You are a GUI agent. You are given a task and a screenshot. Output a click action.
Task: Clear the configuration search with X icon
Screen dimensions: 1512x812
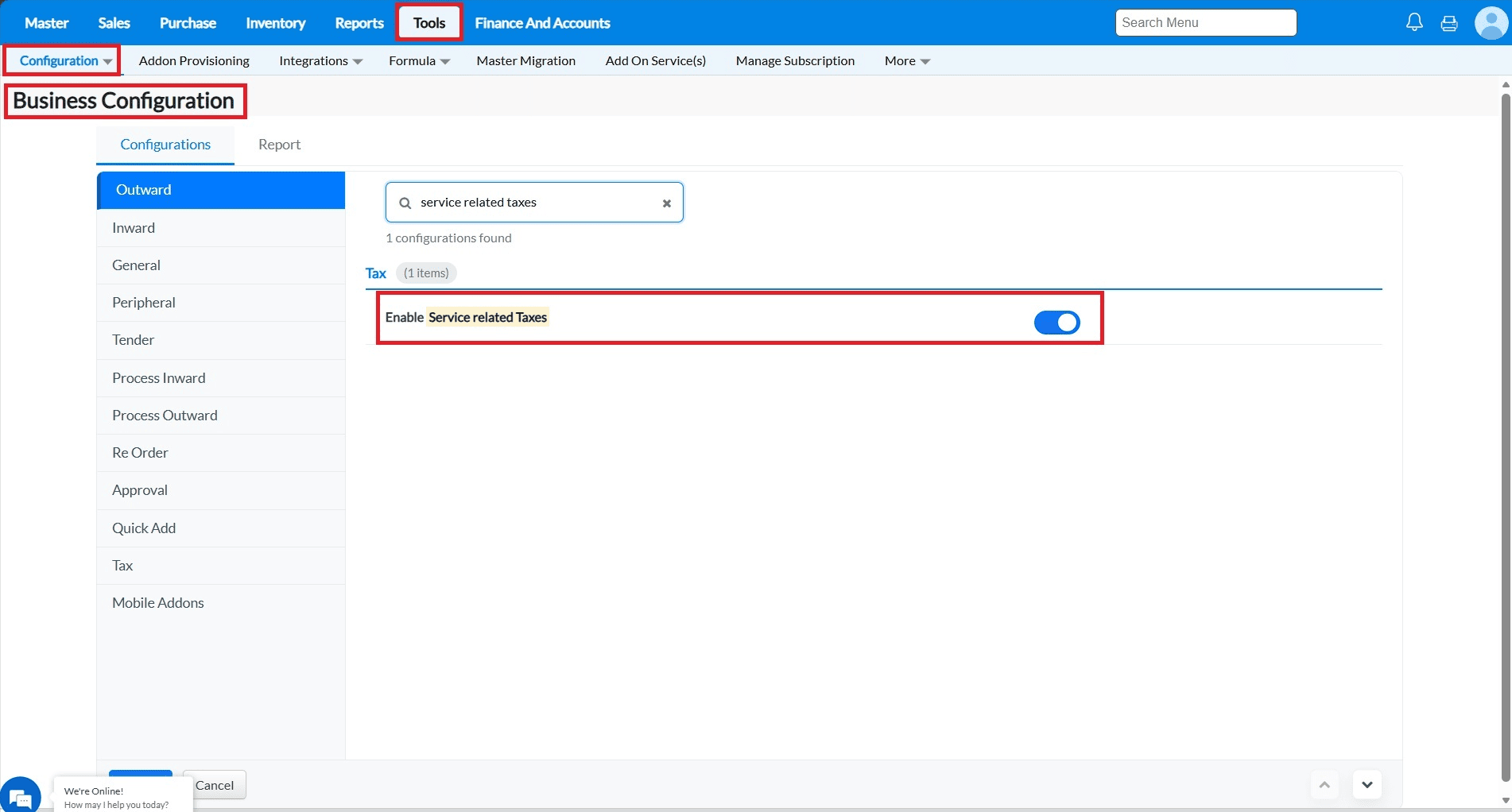click(667, 203)
